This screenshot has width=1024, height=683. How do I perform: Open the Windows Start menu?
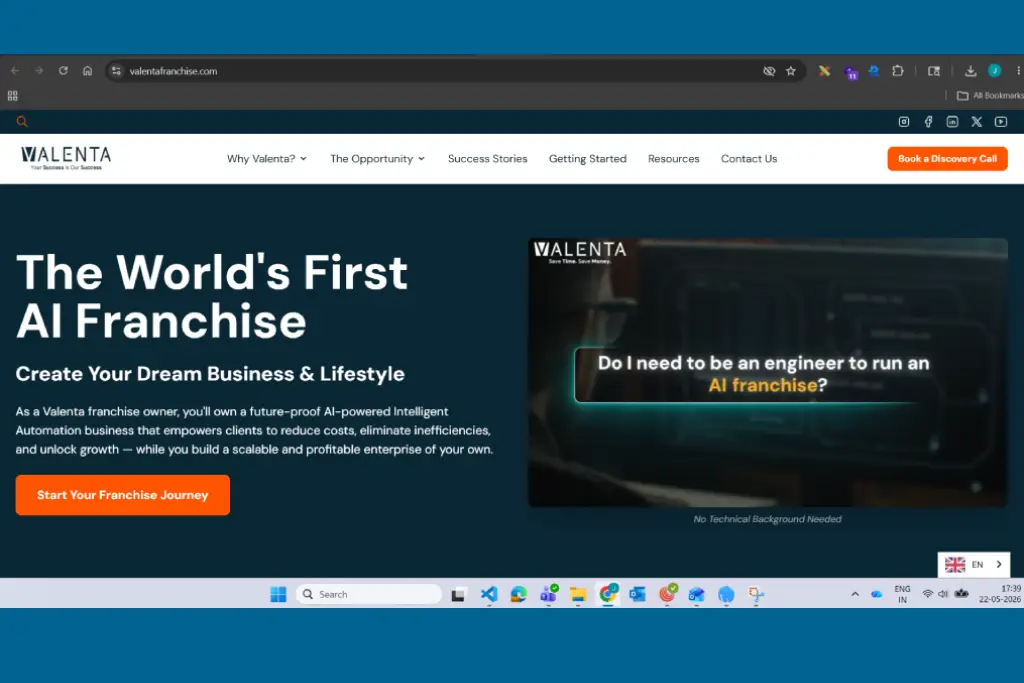[278, 594]
